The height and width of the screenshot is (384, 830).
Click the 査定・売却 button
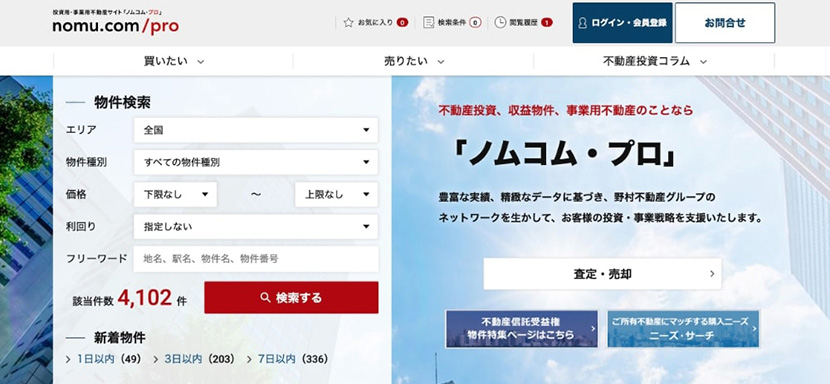(602, 274)
